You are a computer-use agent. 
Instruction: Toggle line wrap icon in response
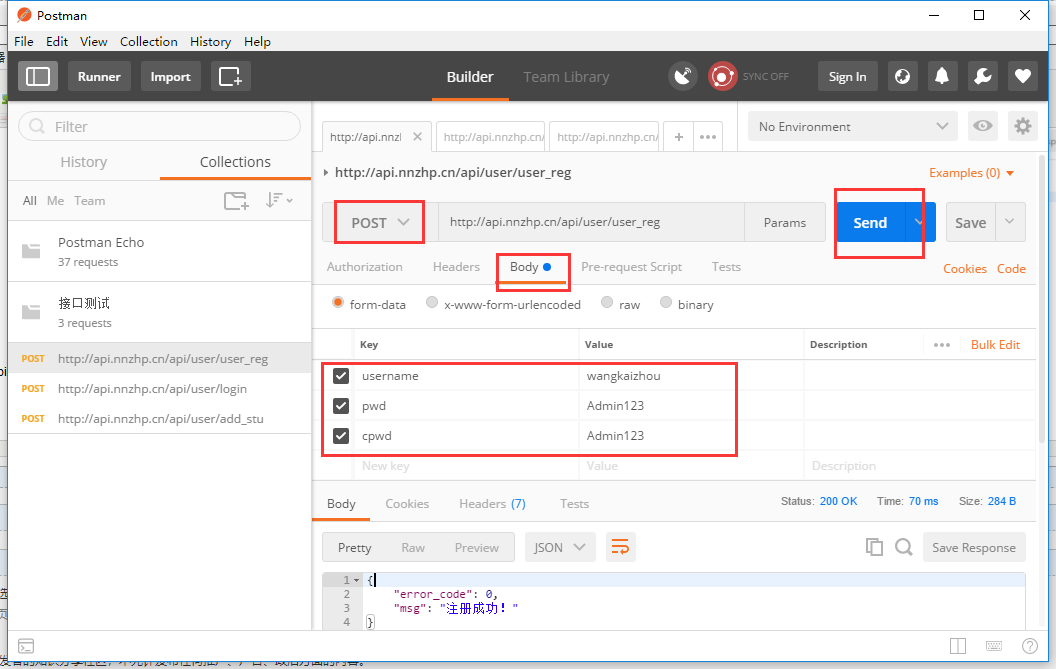(620, 547)
